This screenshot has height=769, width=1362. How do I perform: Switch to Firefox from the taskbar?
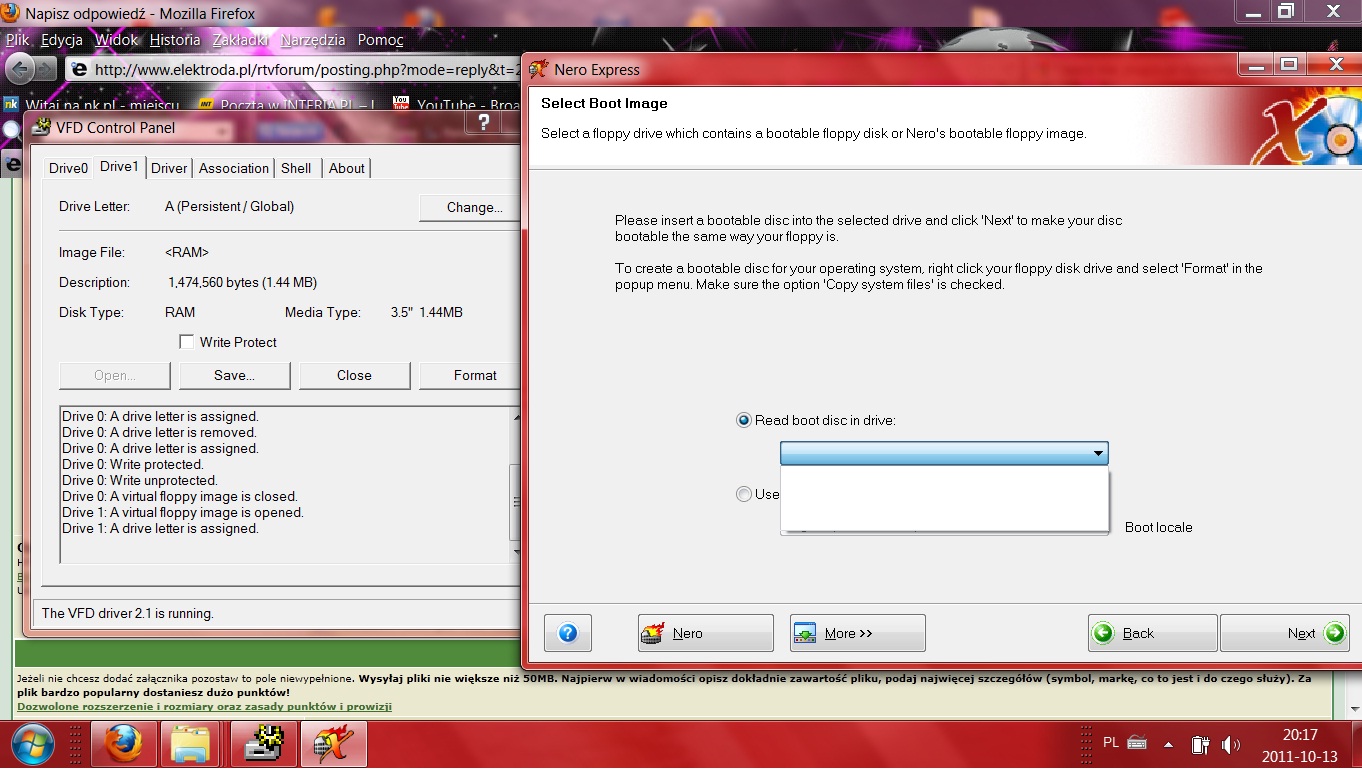(123, 744)
